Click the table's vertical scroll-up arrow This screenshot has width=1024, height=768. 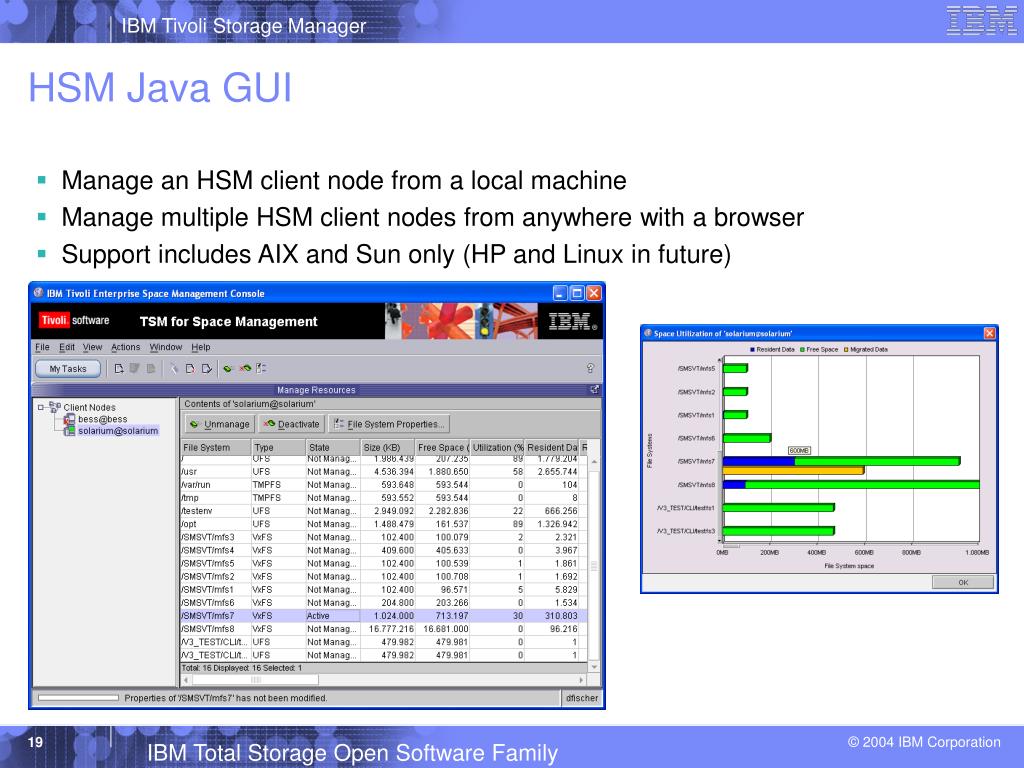pos(594,462)
